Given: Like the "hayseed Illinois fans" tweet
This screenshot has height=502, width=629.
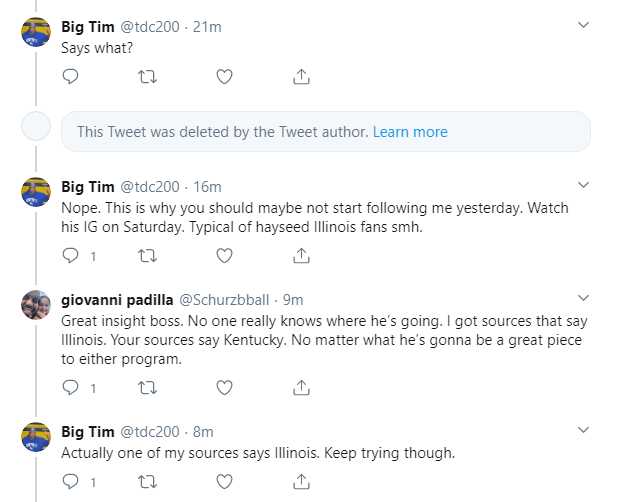Looking at the screenshot, I should [x=225, y=255].
